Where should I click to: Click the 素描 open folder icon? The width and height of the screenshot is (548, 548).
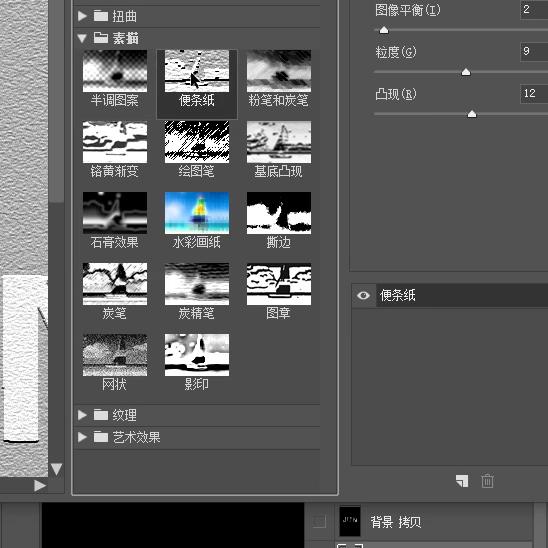tap(101, 38)
